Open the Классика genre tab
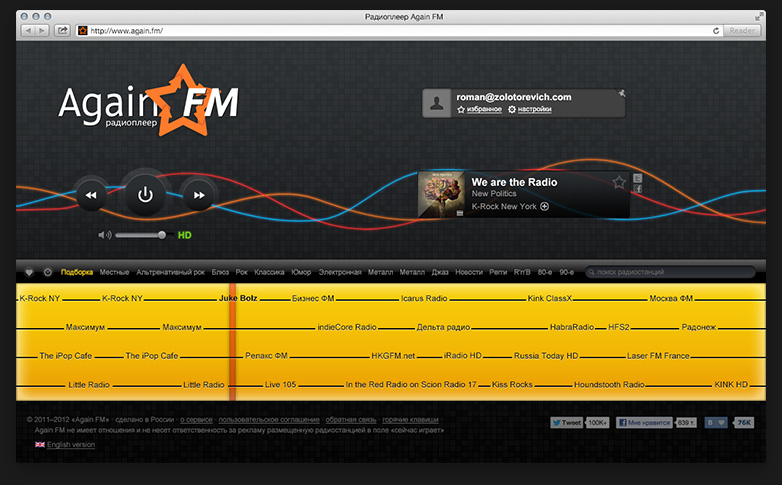The width and height of the screenshot is (782, 485). click(x=269, y=272)
